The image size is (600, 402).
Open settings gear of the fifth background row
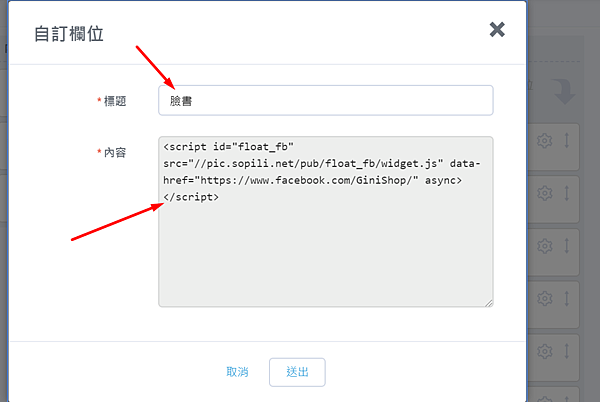pyautogui.click(x=545, y=351)
